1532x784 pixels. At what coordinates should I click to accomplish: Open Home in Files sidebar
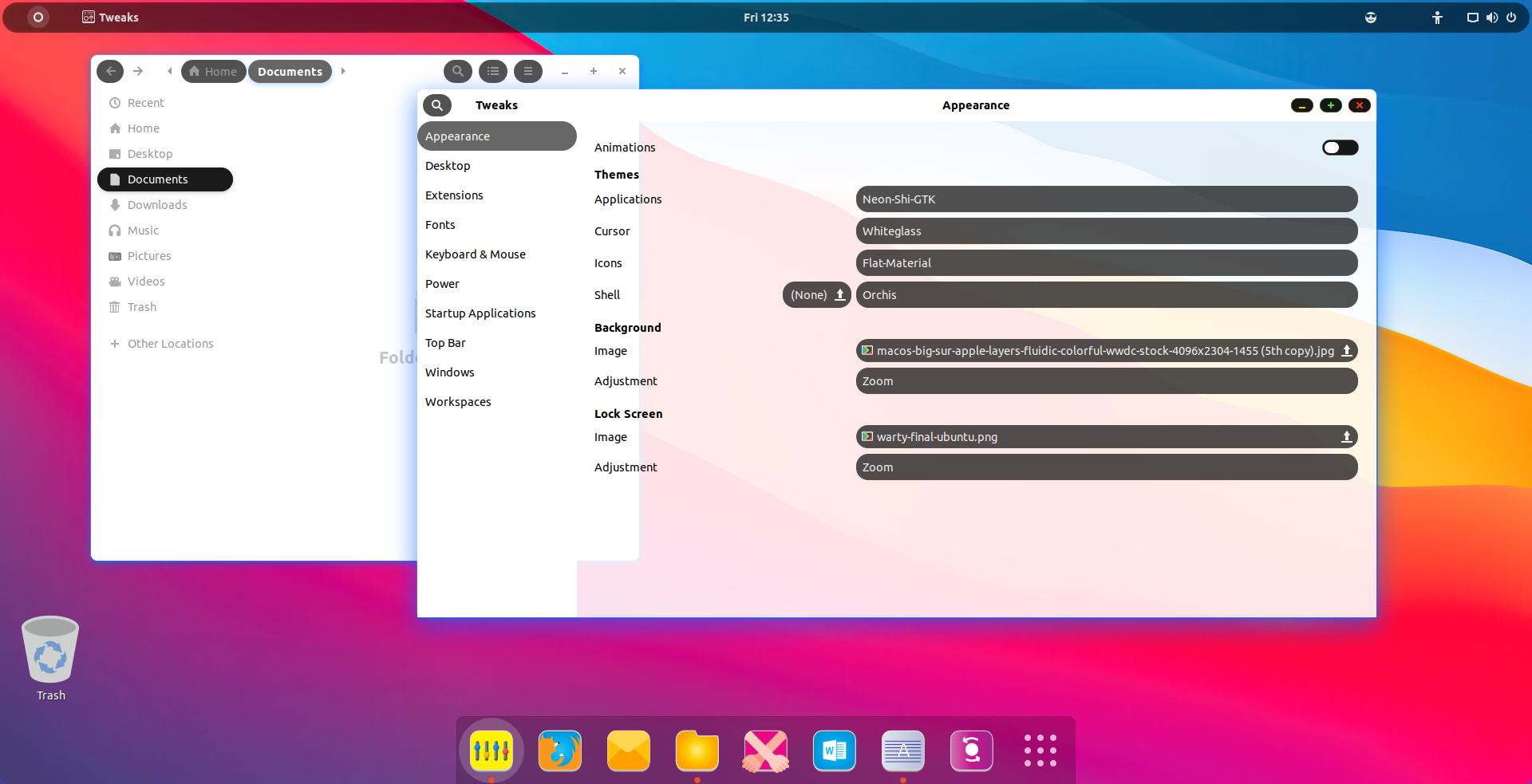coord(165,128)
